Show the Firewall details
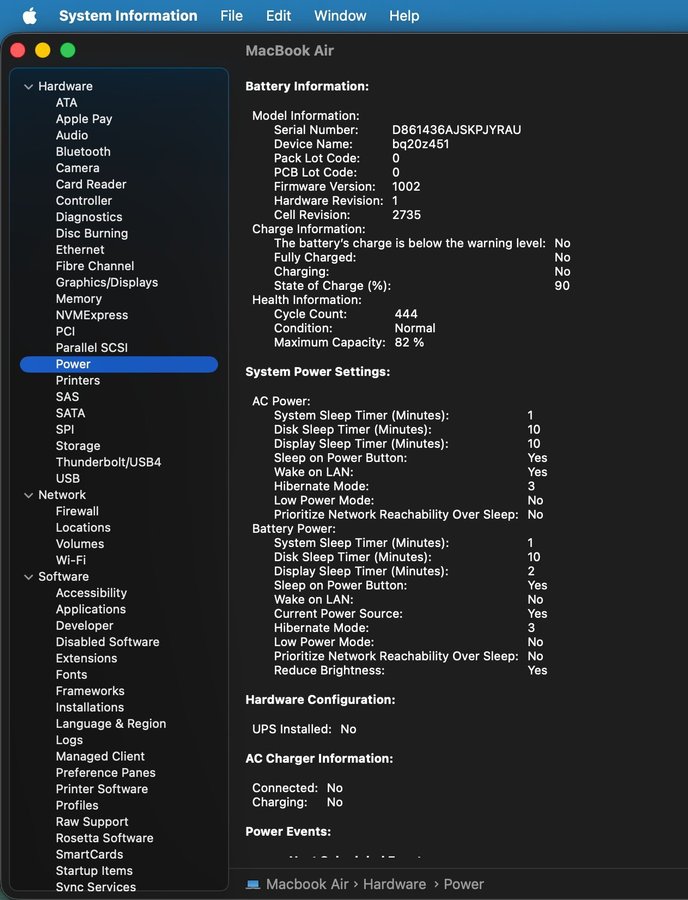 (77, 511)
